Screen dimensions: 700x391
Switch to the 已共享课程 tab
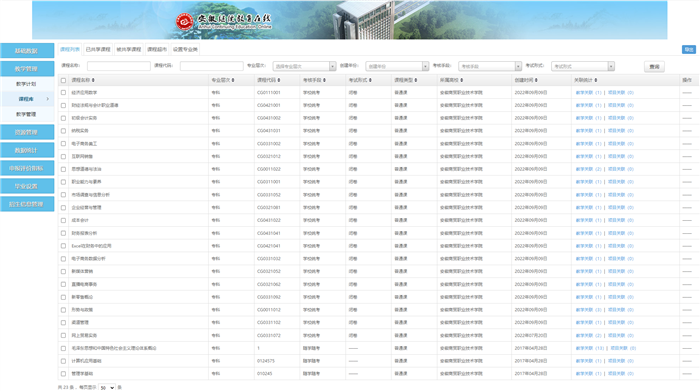pyautogui.click(x=98, y=50)
